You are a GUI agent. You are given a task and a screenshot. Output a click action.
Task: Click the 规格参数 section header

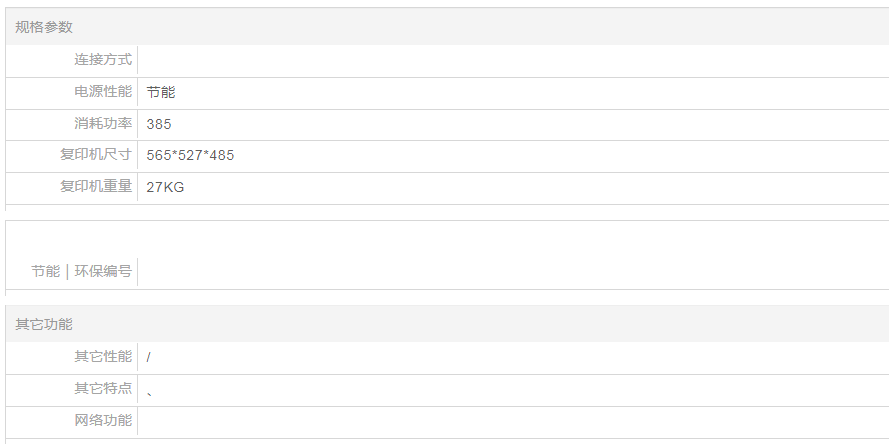click(x=44, y=27)
